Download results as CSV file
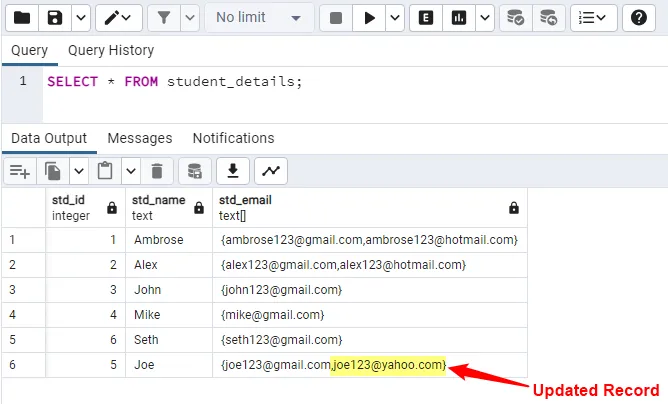This screenshot has height=404, width=668. (x=232, y=172)
